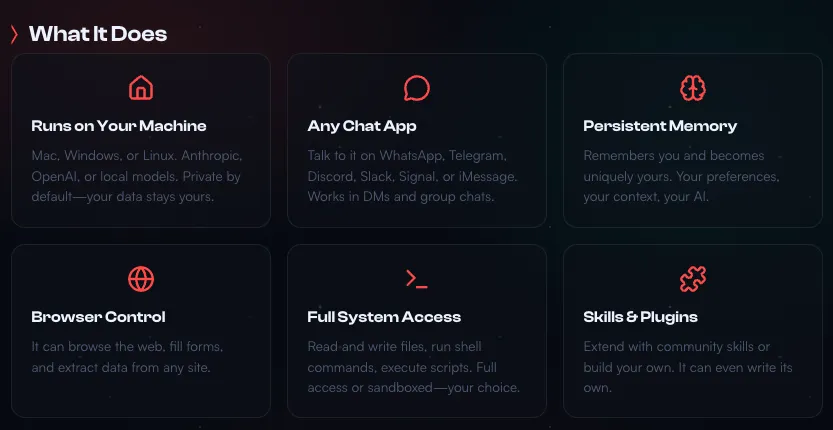Viewport: 833px width, 430px height.
Task: Open the Any Chat App heading
Action: 362,126
